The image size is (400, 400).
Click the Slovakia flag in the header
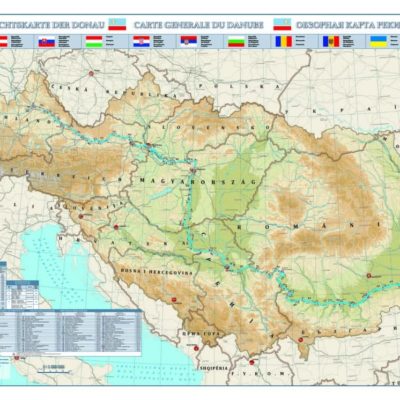click(x=47, y=42)
